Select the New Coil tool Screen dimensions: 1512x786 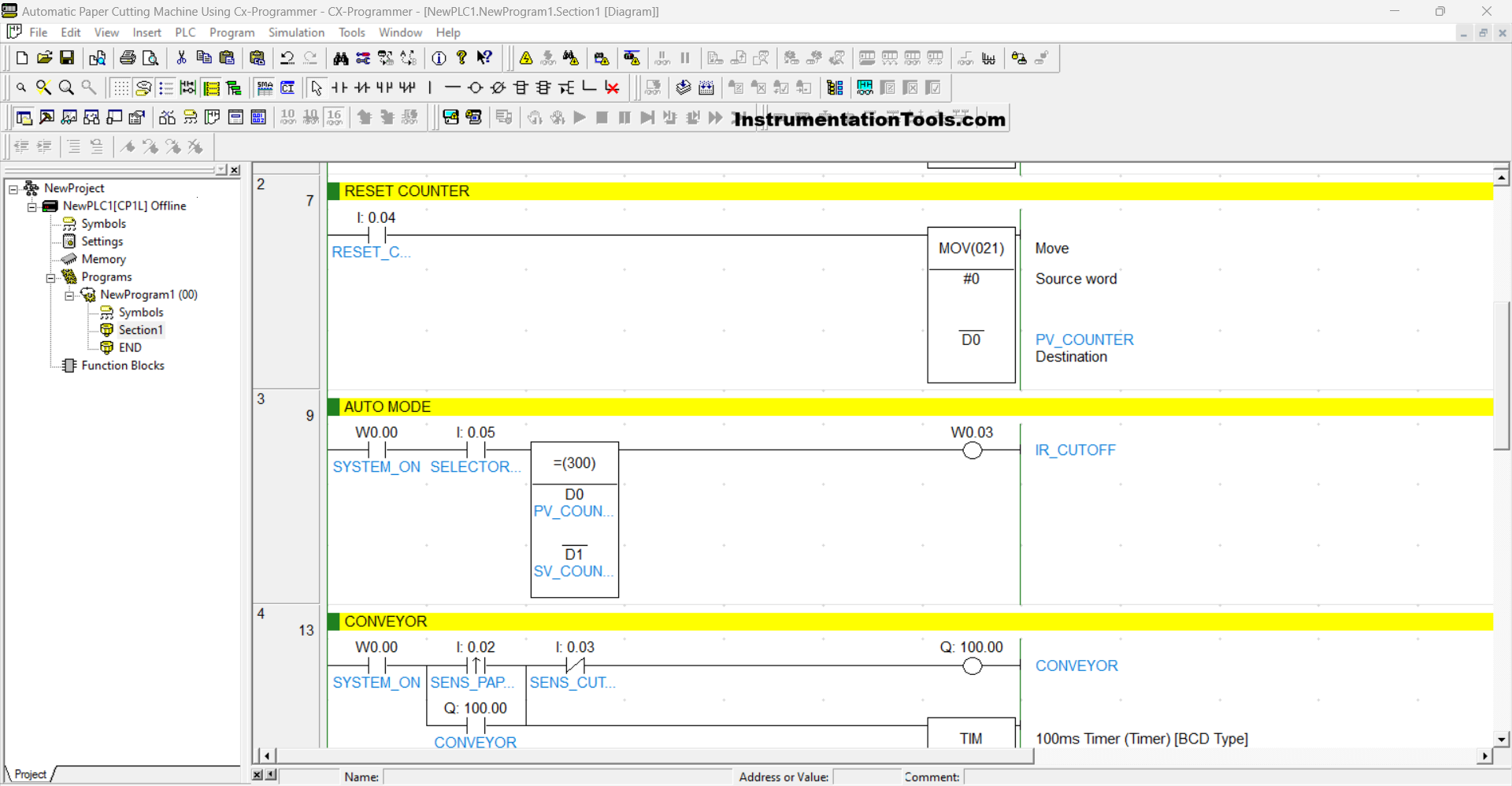[476, 87]
